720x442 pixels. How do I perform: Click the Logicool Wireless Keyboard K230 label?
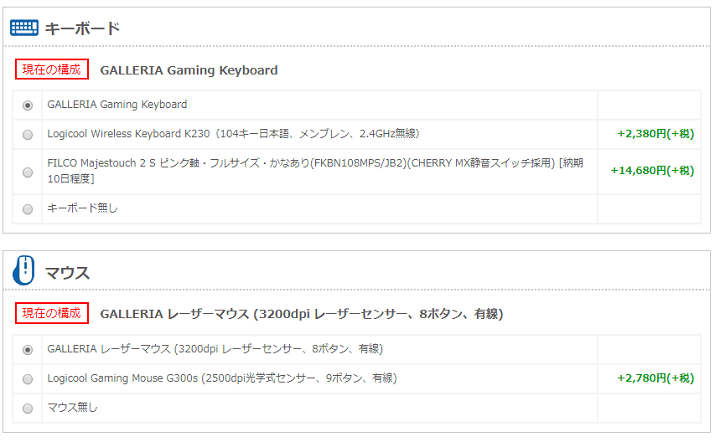click(233, 134)
